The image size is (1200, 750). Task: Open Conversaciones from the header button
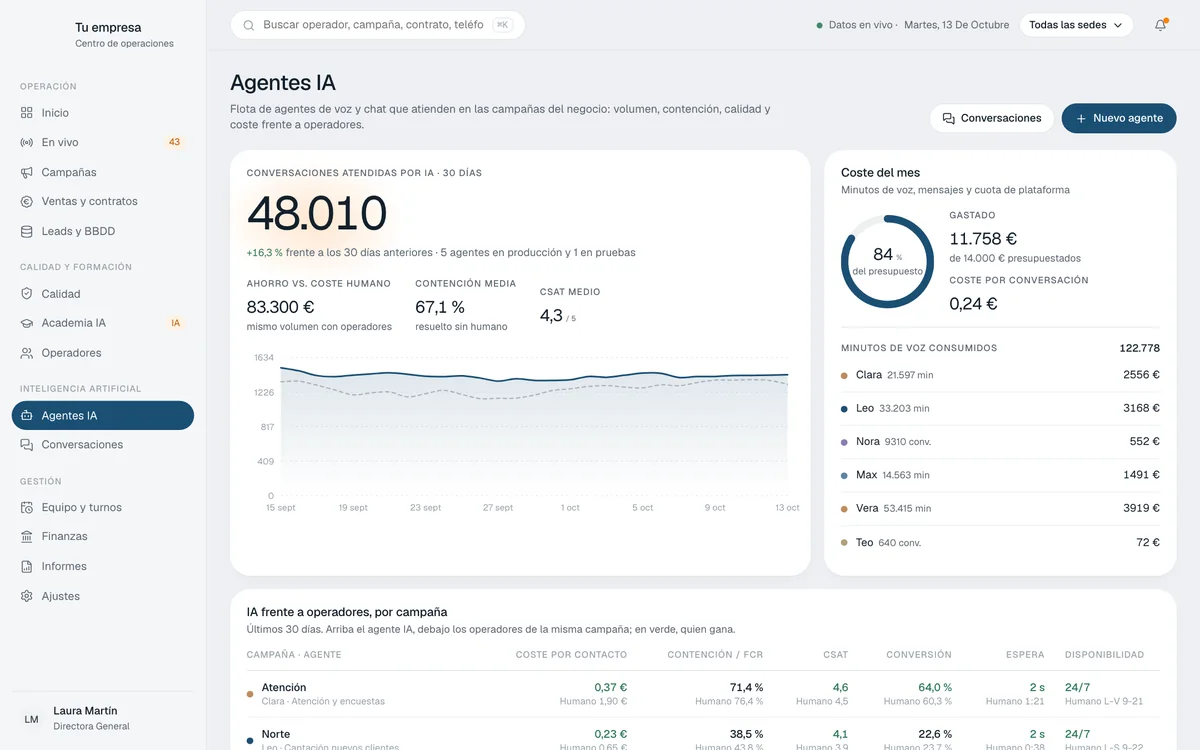pos(992,118)
